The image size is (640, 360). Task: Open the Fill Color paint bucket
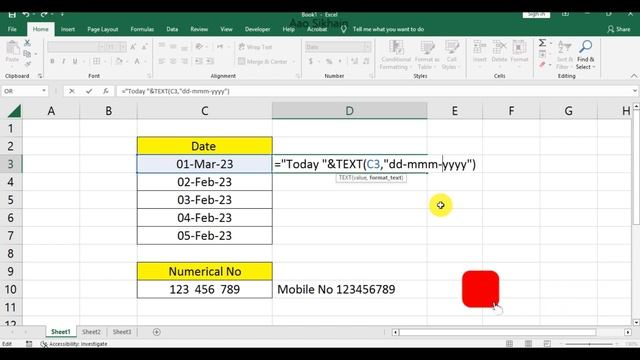tap(119, 61)
